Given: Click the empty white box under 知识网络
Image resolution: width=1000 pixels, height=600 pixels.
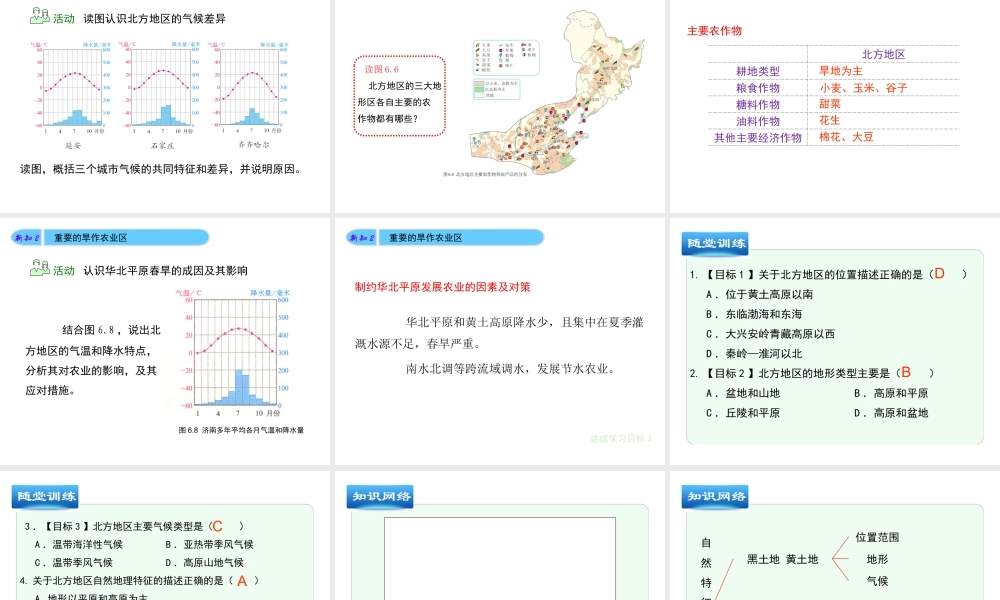Looking at the screenshot, I should [x=499, y=558].
